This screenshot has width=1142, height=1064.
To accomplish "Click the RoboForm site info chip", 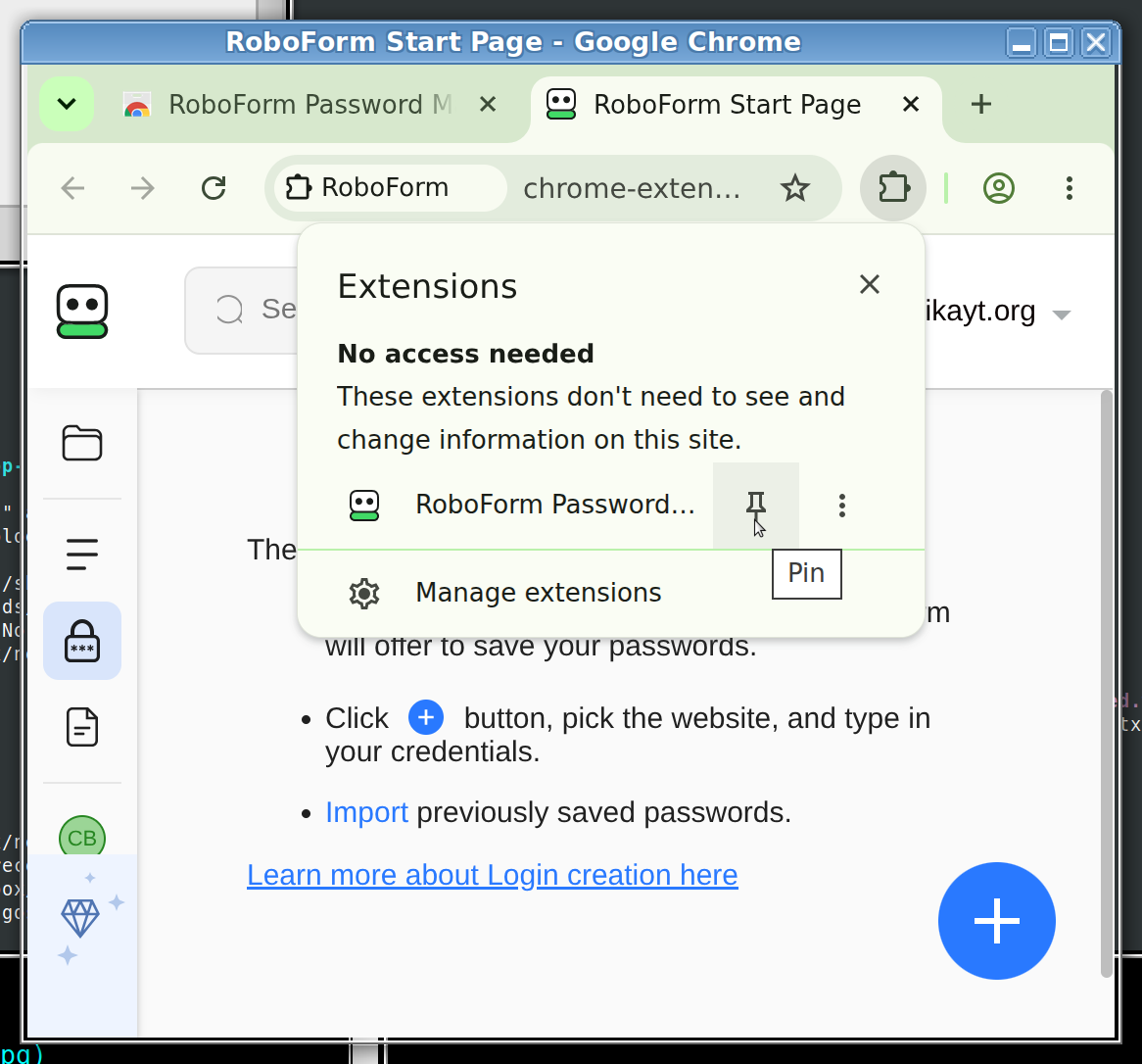I will point(389,188).
